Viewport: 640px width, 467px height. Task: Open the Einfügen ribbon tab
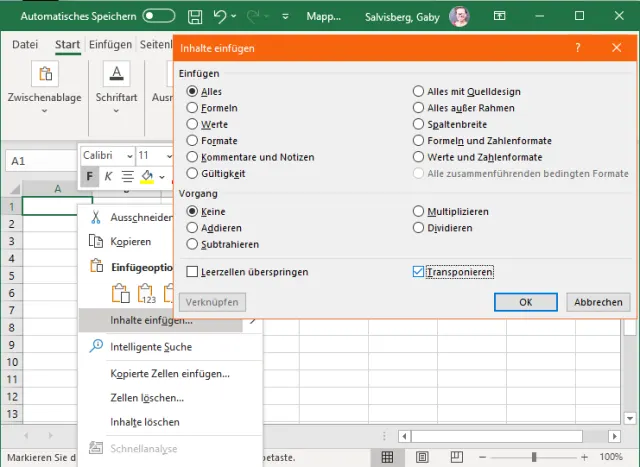click(x=110, y=45)
